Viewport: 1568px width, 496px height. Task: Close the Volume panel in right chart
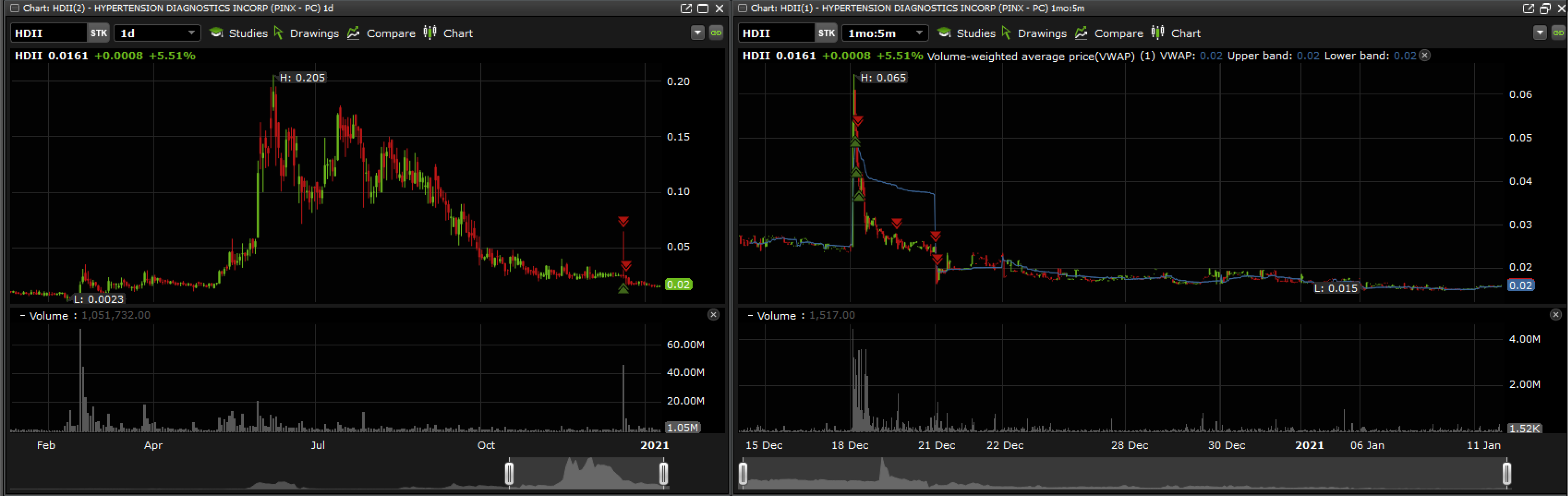click(x=1555, y=315)
